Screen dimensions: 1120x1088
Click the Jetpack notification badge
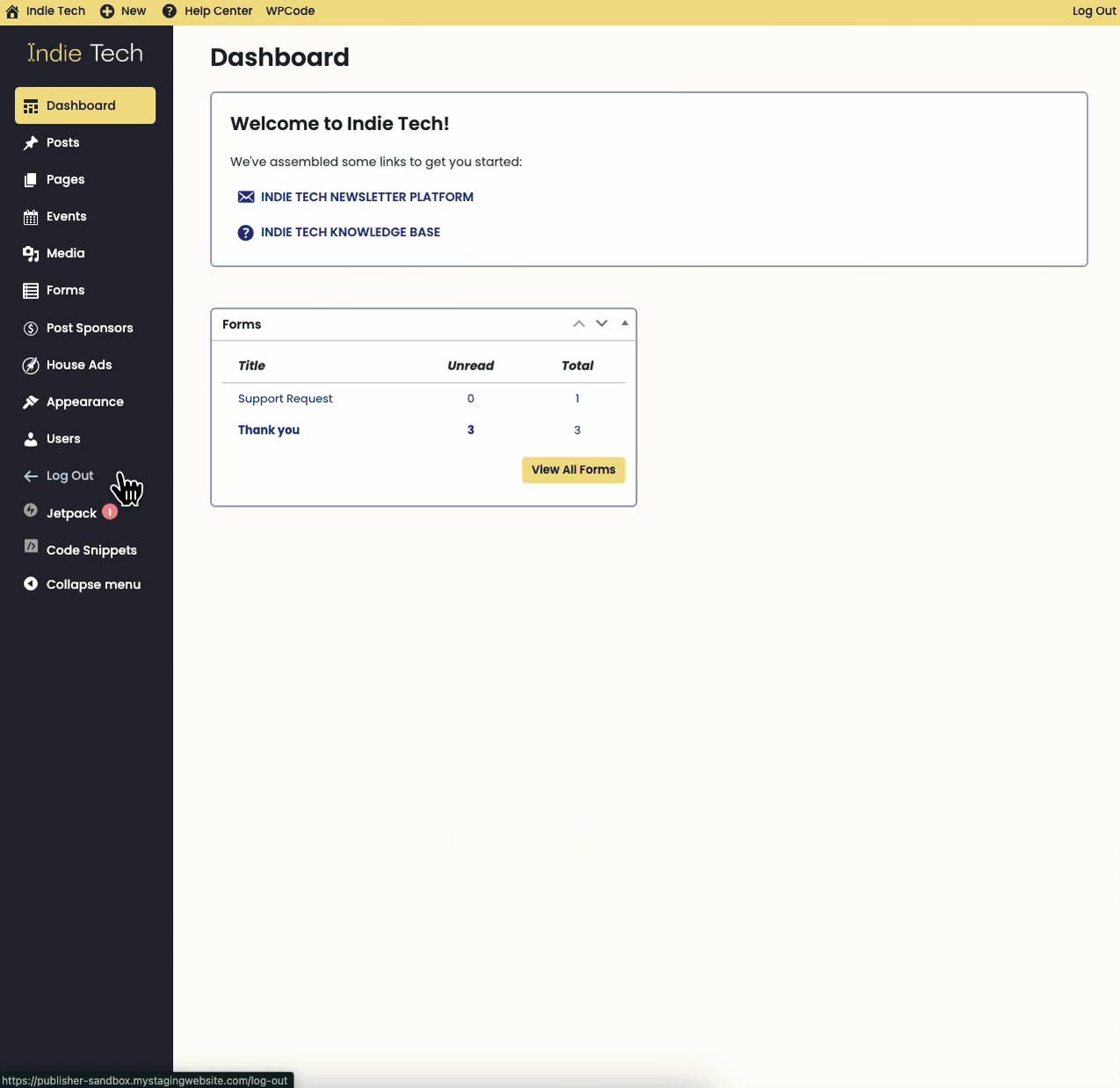pos(110,512)
